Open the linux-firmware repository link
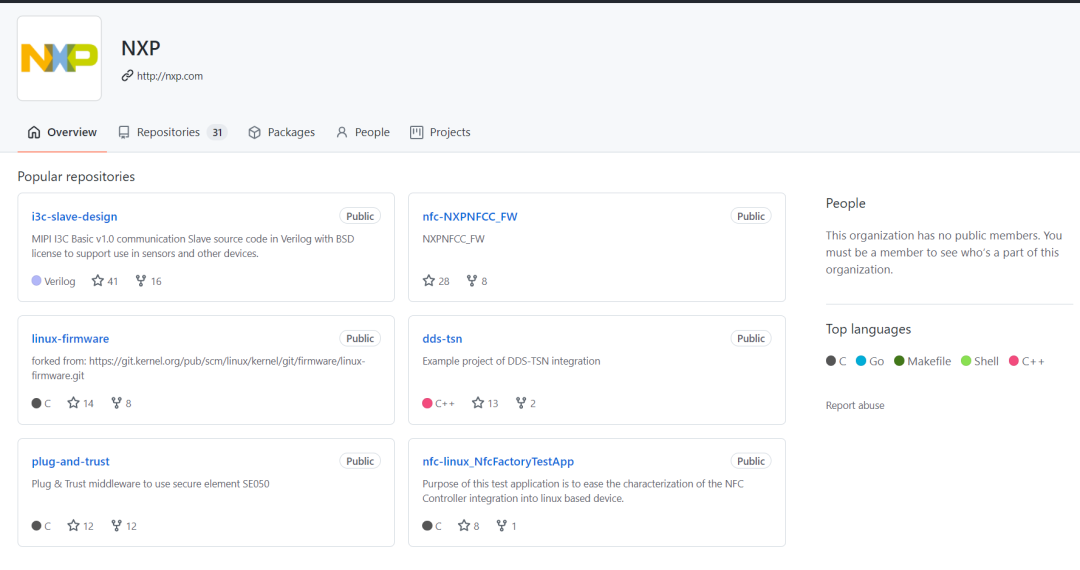This screenshot has height=570, width=1080. point(70,339)
